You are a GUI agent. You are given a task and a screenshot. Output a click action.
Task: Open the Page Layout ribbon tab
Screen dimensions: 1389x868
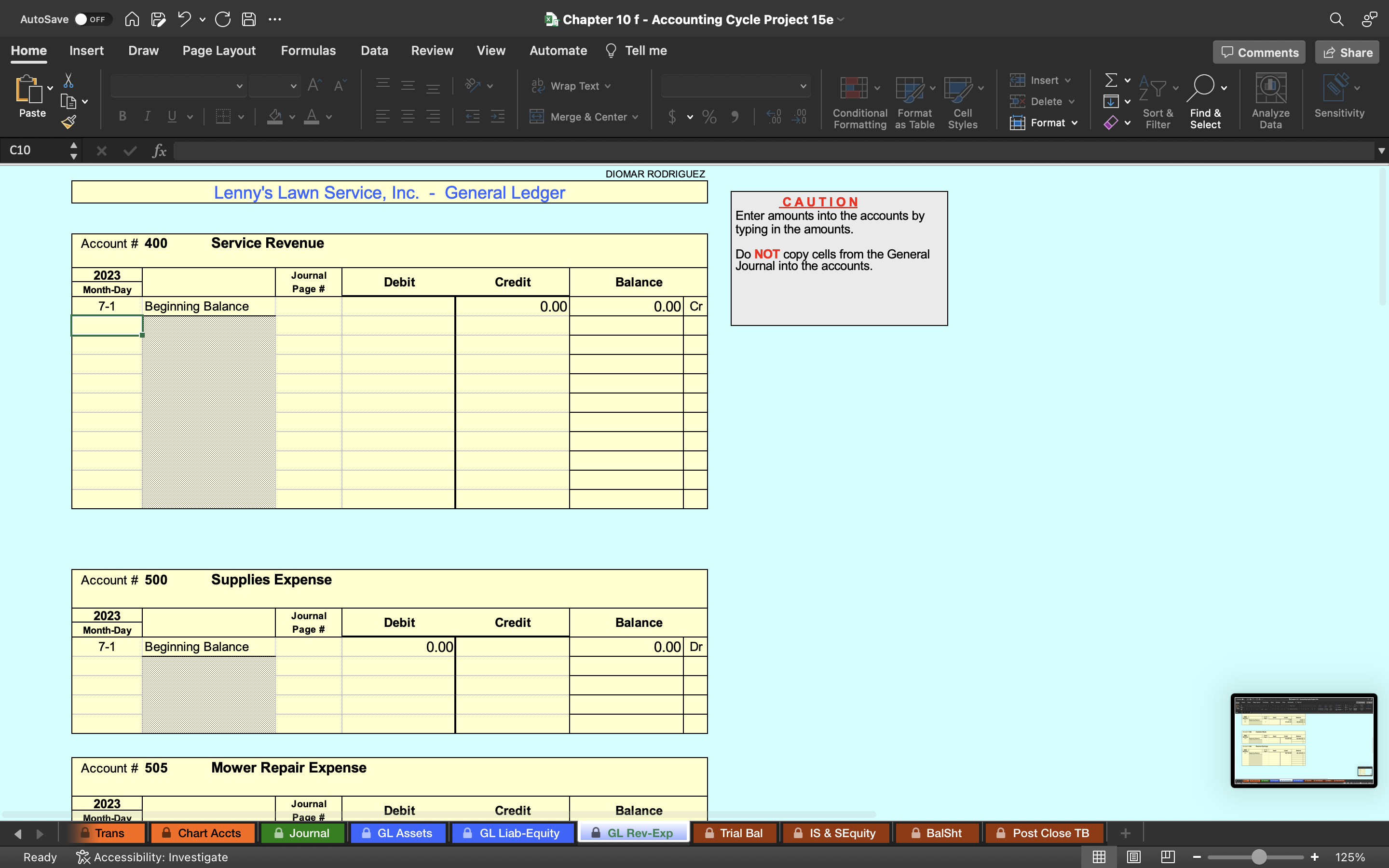click(218, 51)
